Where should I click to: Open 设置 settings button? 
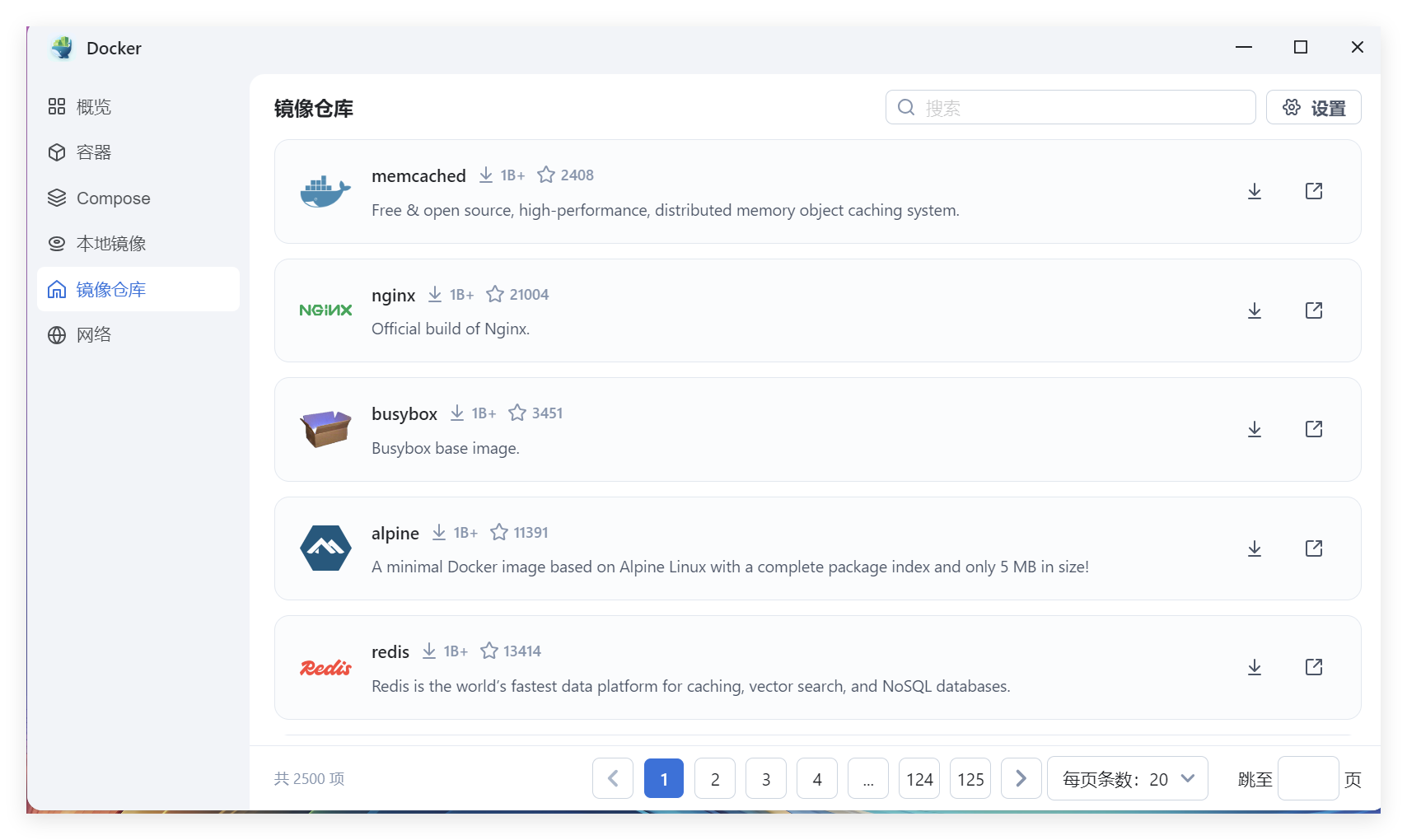coord(1313,107)
